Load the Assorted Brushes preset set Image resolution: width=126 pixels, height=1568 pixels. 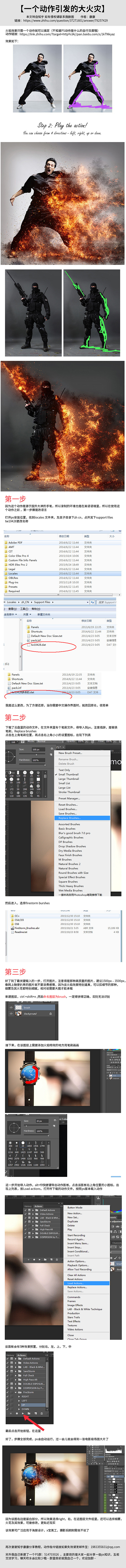point(69,824)
